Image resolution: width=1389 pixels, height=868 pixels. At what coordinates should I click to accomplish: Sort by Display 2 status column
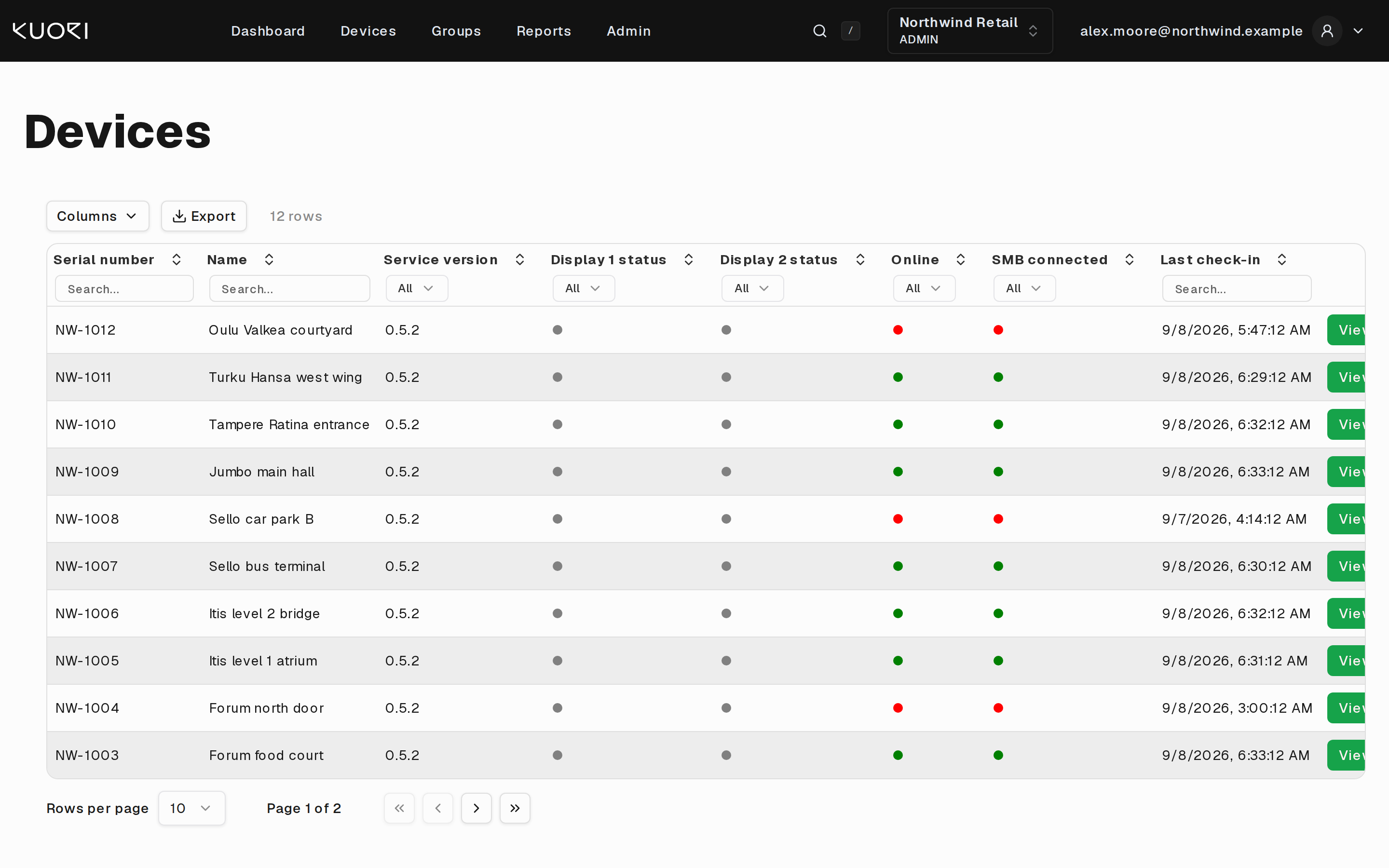click(860, 259)
